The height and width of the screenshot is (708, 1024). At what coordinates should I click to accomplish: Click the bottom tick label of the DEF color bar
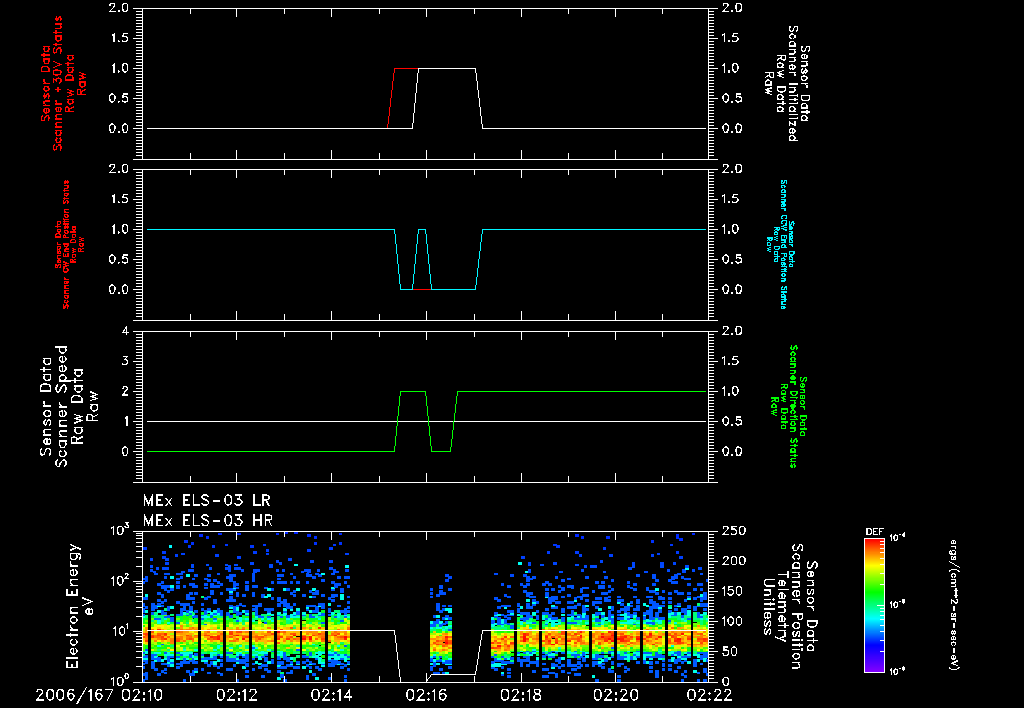[898, 671]
